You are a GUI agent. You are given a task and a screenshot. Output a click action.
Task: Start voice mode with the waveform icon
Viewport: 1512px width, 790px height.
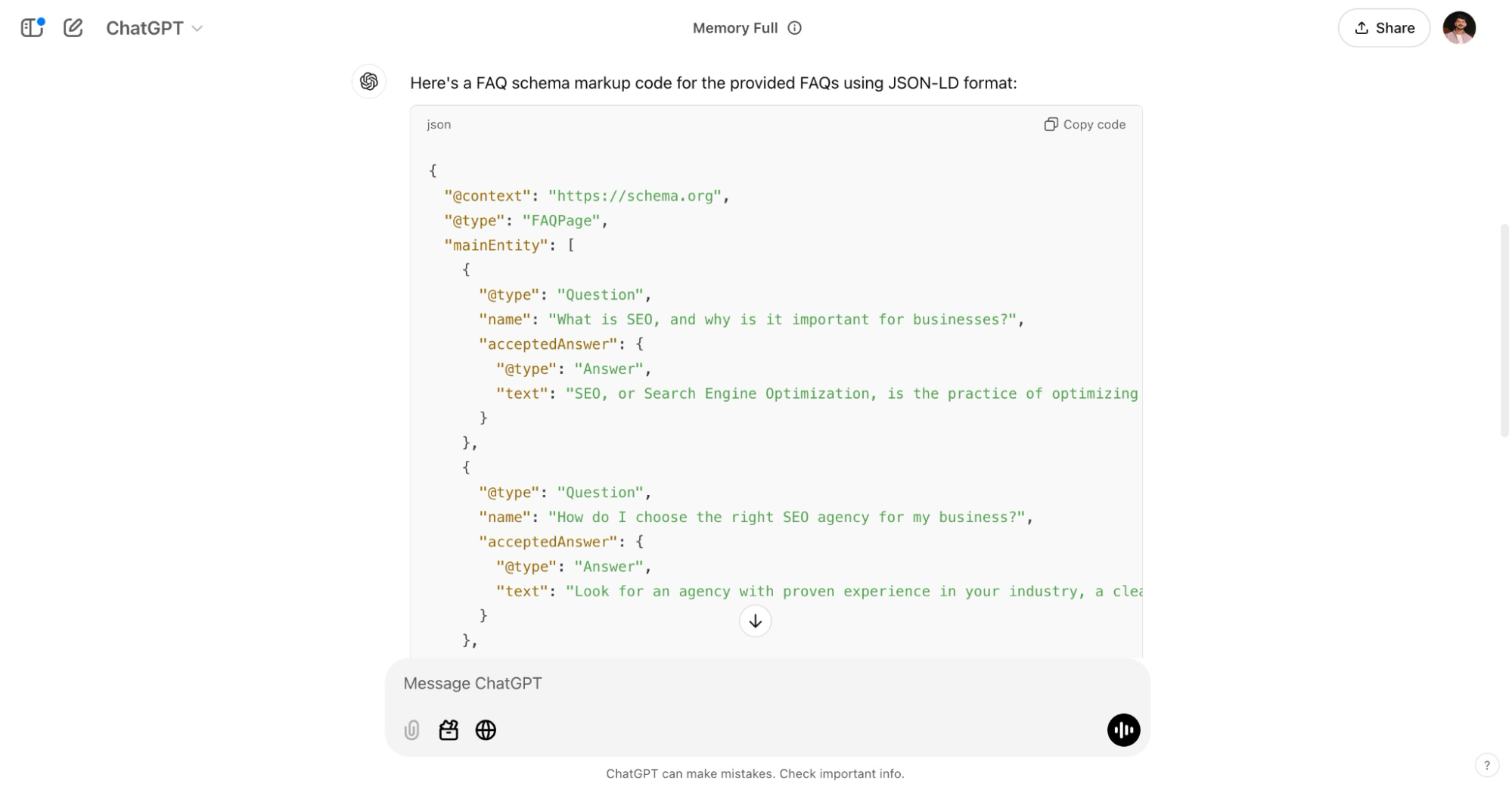[x=1123, y=730]
